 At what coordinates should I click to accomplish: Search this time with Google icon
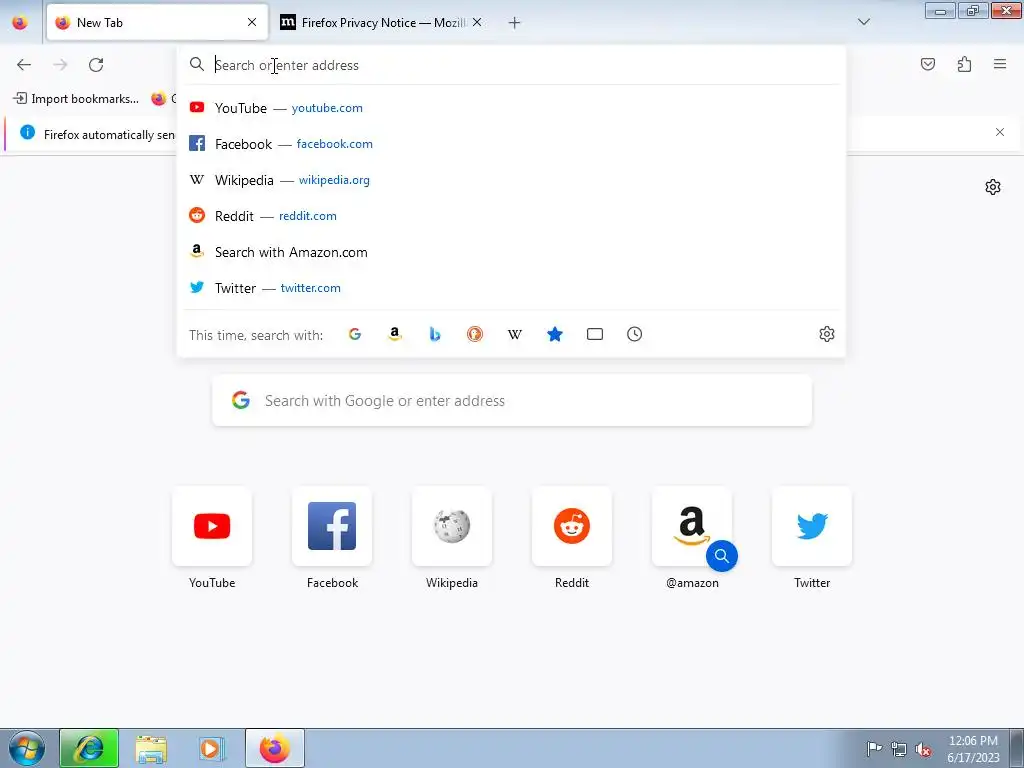(355, 334)
